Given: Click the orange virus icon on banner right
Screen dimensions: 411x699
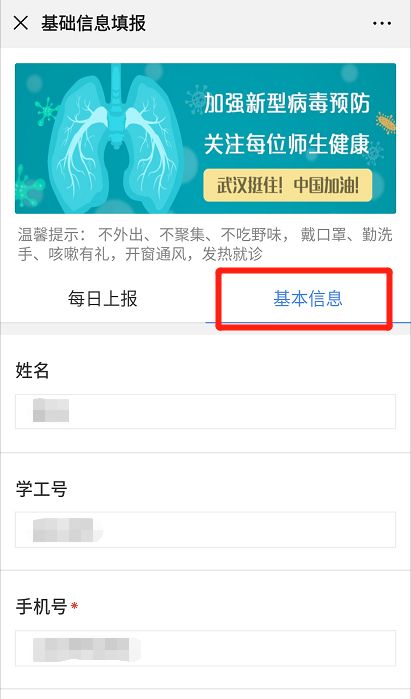Looking at the screenshot, I should (x=386, y=123).
